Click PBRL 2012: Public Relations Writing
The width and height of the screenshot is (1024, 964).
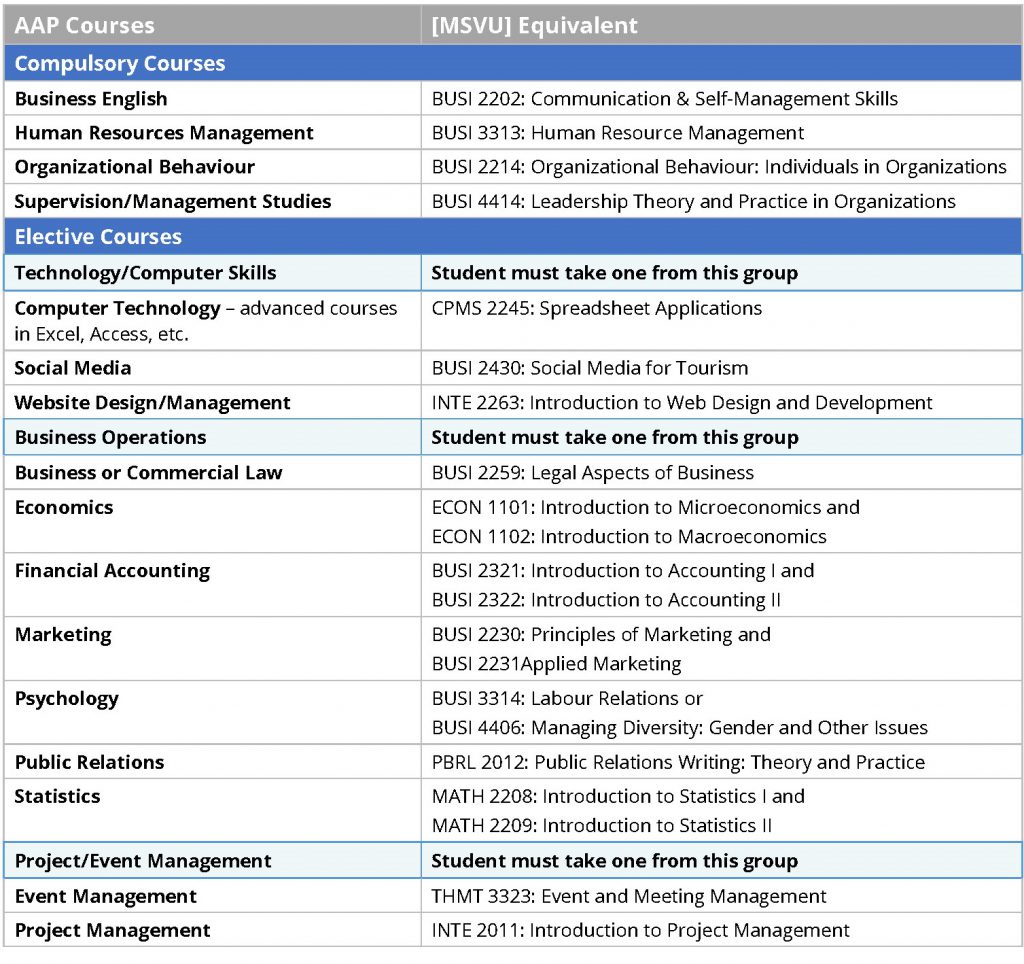coord(678,762)
